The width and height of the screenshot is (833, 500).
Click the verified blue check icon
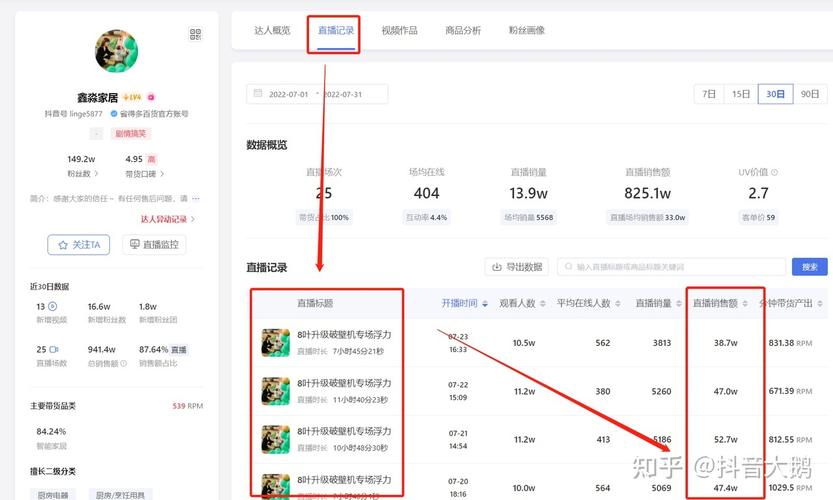pos(114,114)
